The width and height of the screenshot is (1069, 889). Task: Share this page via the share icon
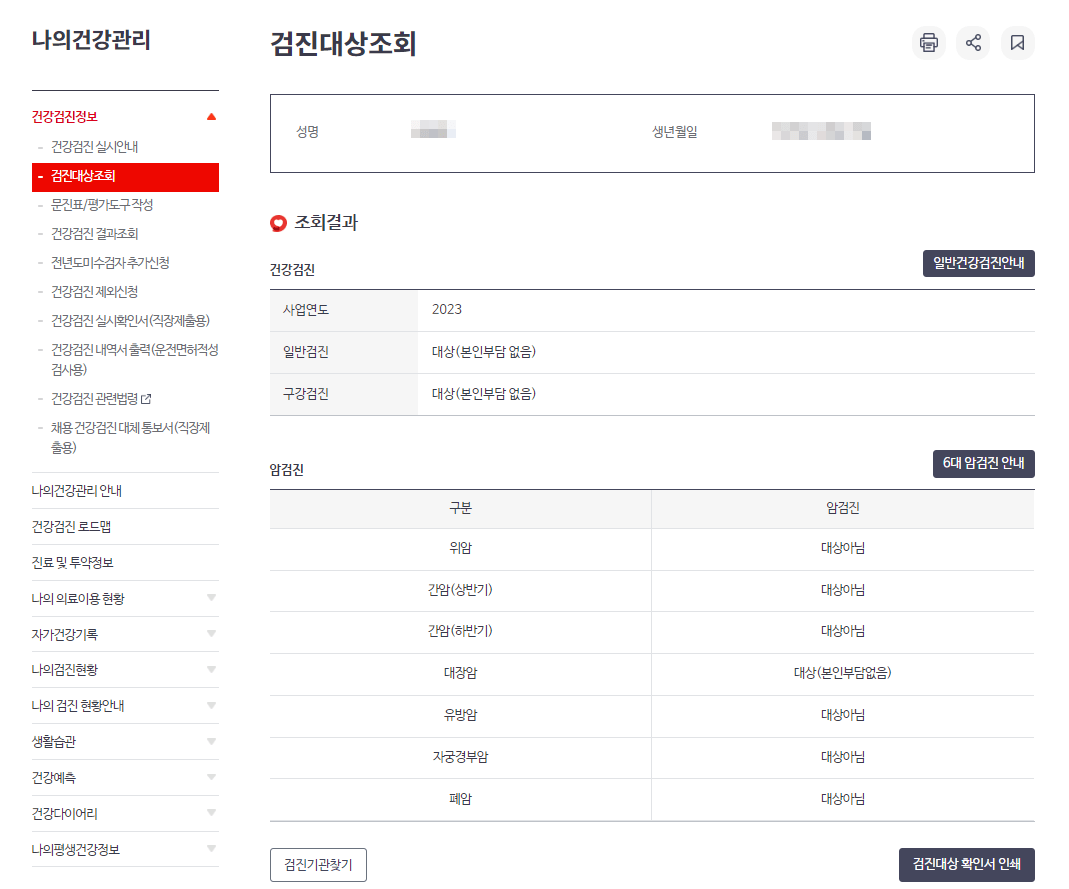972,43
